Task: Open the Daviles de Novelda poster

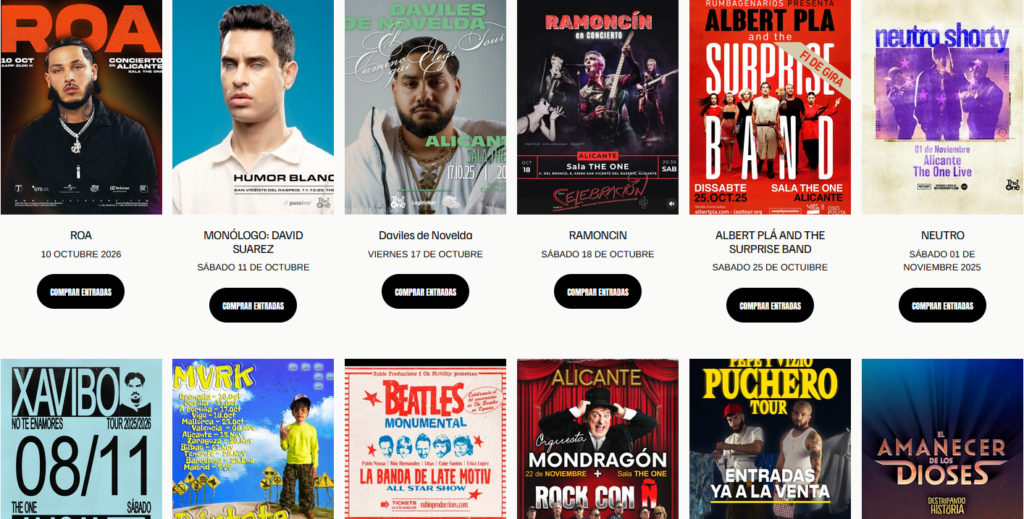Action: point(425,107)
